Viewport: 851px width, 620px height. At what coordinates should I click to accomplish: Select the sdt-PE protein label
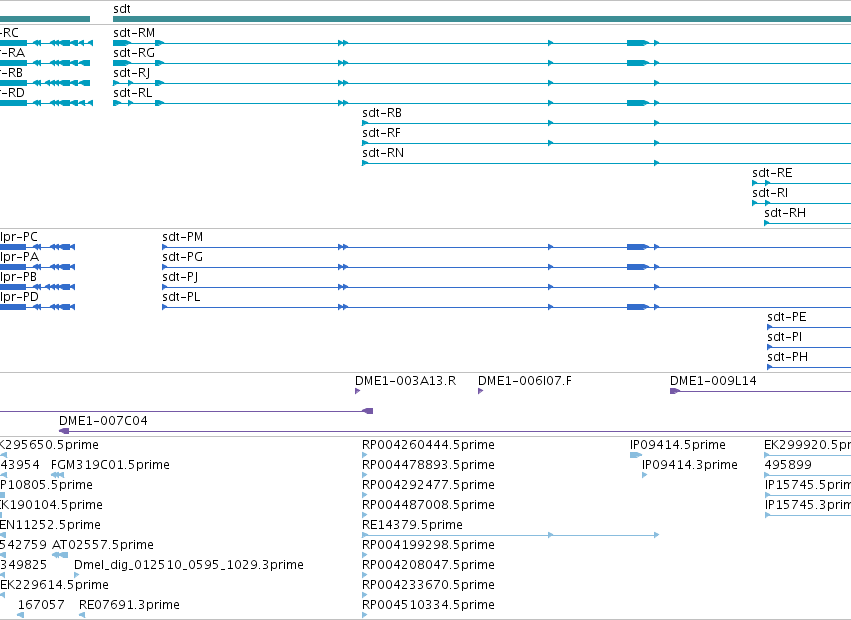(x=787, y=317)
